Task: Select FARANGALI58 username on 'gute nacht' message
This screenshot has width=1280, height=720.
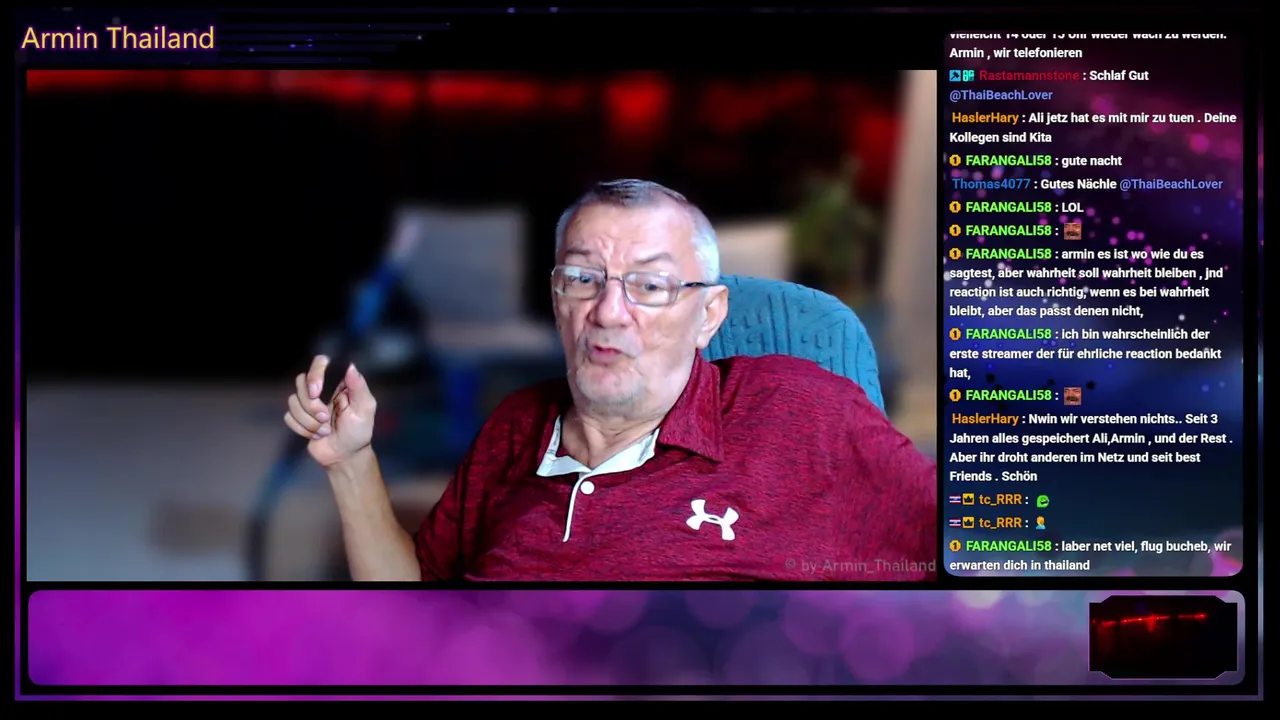Action: (1008, 161)
